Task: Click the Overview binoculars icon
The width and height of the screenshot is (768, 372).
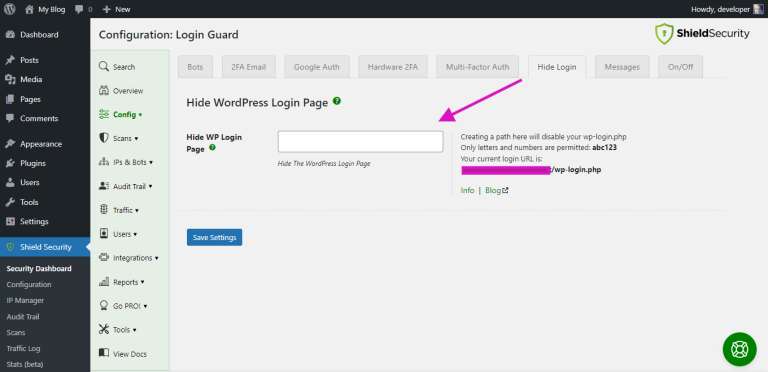Action: coord(103,91)
